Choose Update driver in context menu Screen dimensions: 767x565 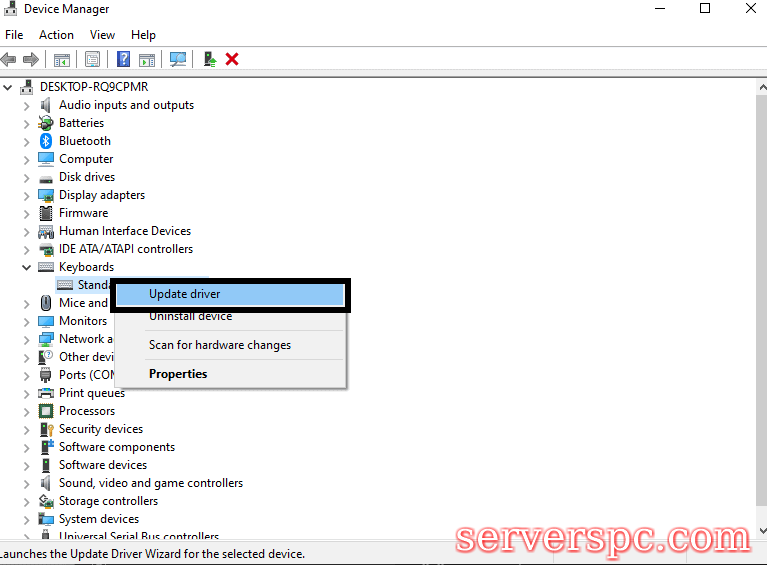tap(230, 294)
